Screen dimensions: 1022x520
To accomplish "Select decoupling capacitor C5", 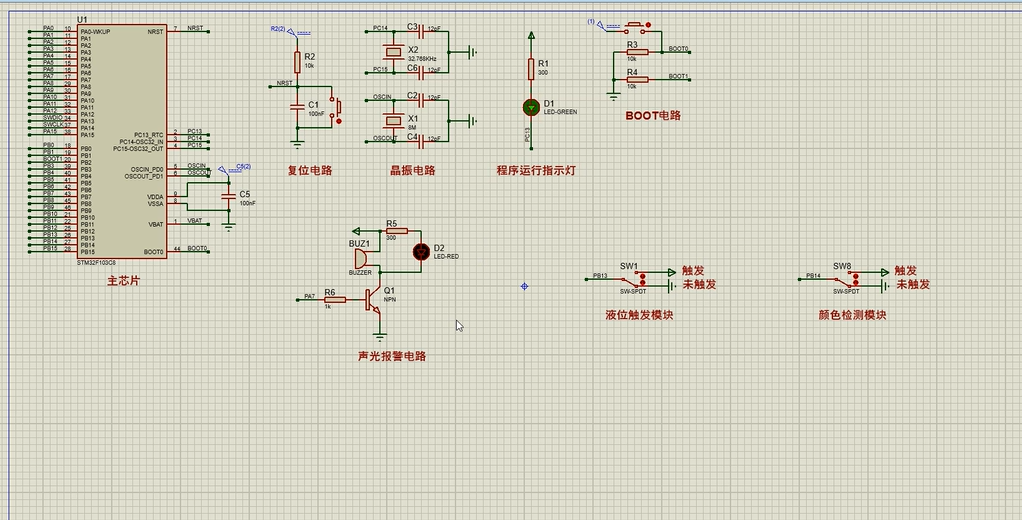I will (x=228, y=196).
